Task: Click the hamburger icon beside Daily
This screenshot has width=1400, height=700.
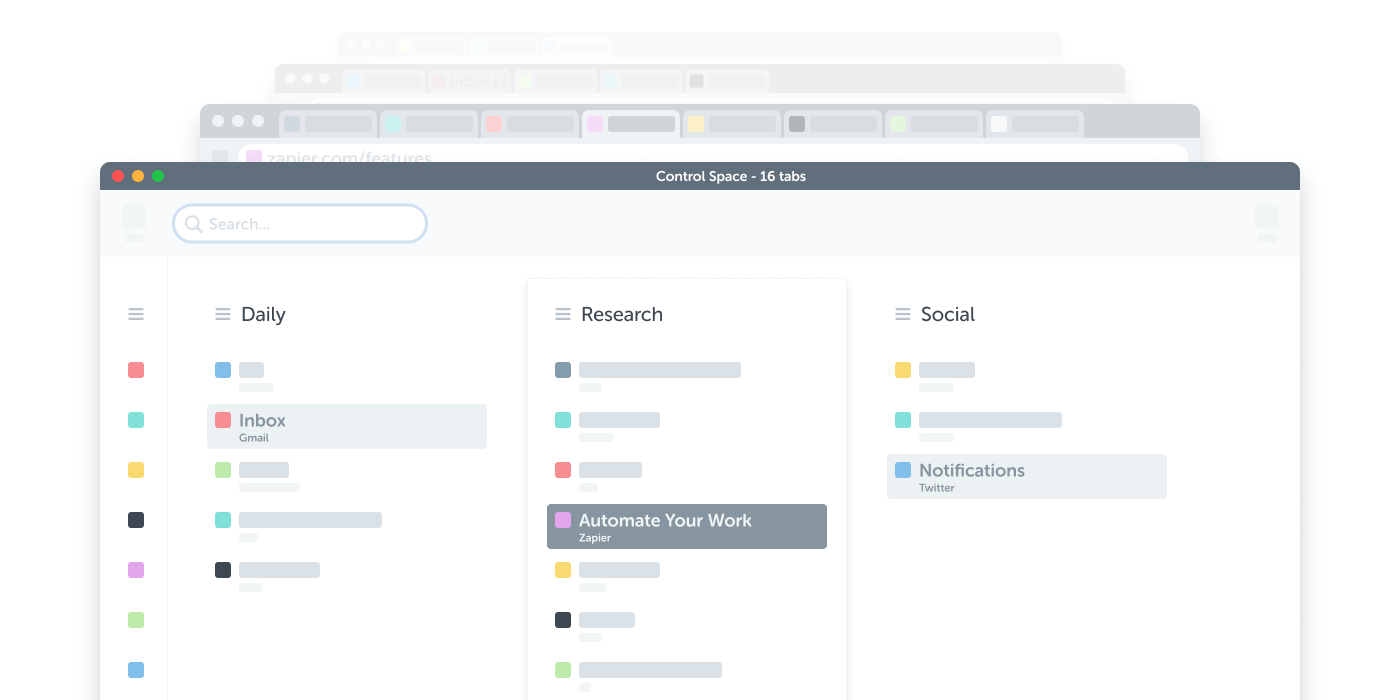Action: click(x=223, y=314)
